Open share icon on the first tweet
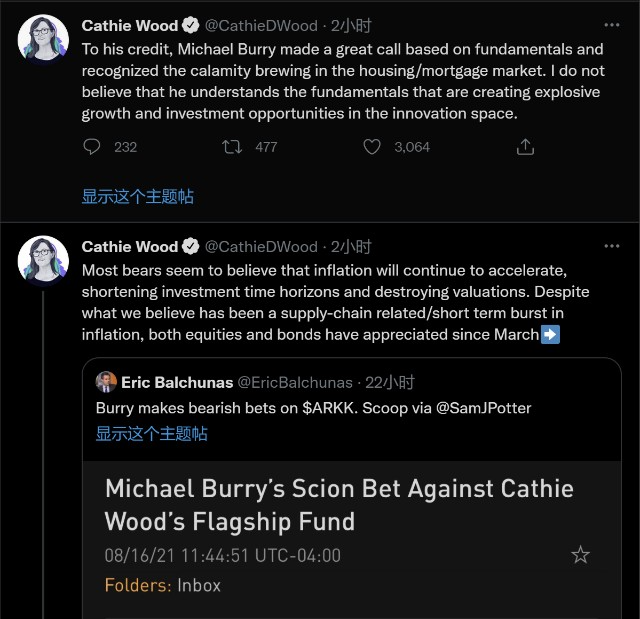The image size is (640, 619). (x=524, y=147)
